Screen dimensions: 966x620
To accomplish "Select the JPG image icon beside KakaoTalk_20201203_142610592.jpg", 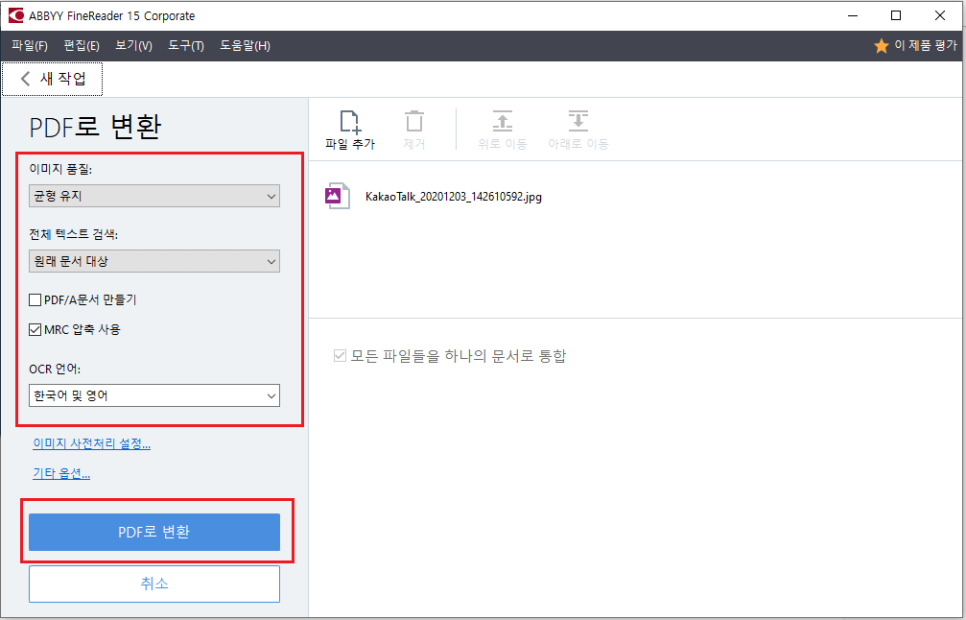I will [337, 197].
